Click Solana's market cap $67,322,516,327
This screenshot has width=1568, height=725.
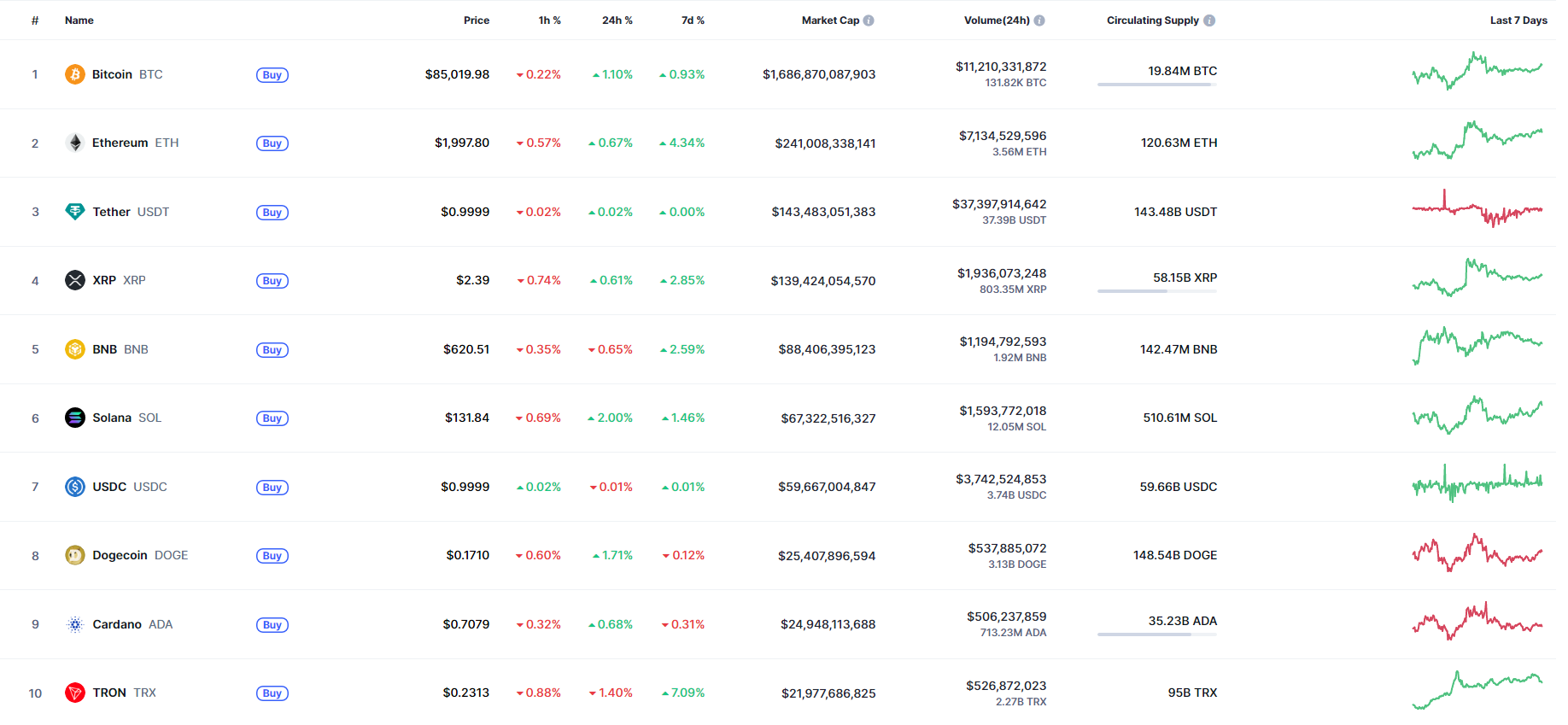pos(828,418)
